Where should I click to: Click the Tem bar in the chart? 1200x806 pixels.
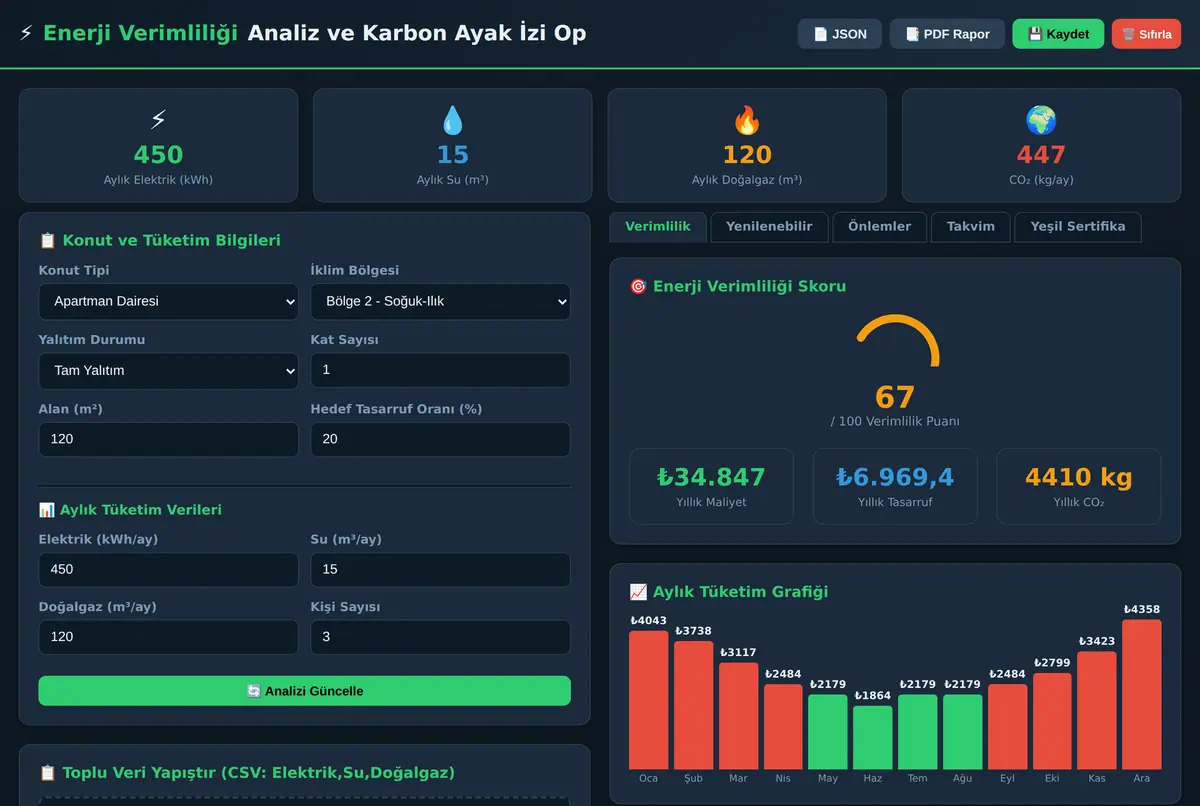tap(917, 732)
